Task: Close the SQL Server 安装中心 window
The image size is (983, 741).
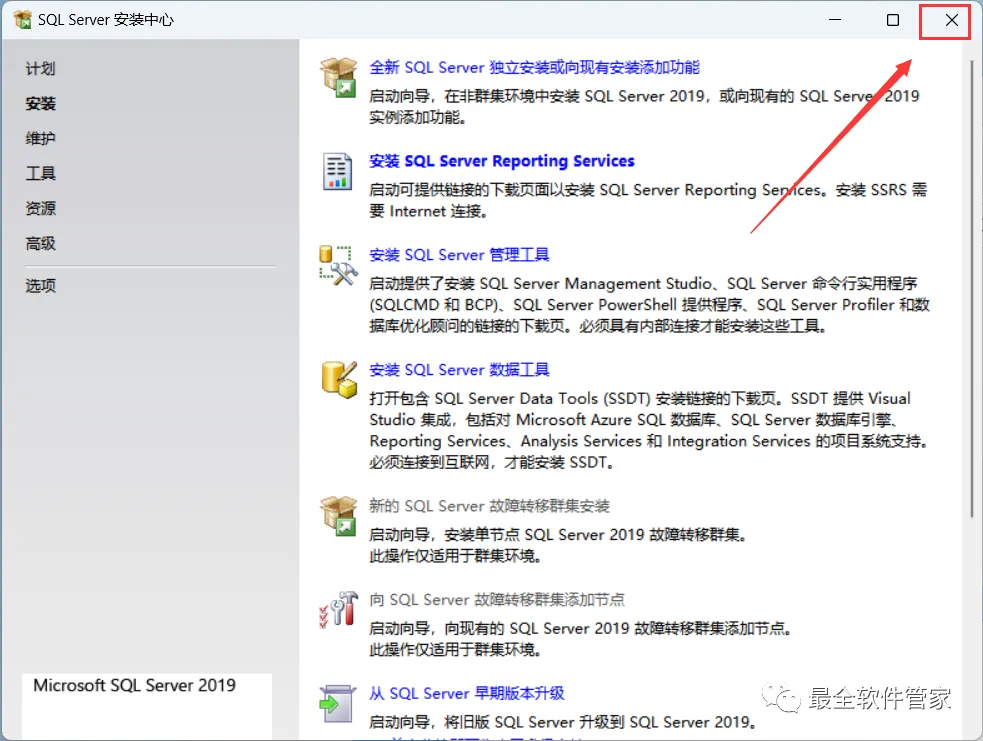Action: (x=951, y=20)
